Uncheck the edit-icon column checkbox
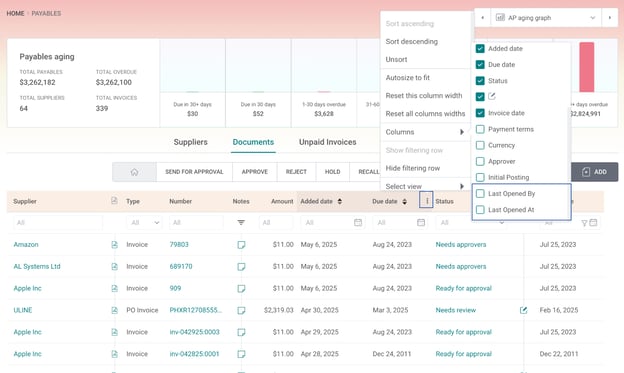 [480, 97]
